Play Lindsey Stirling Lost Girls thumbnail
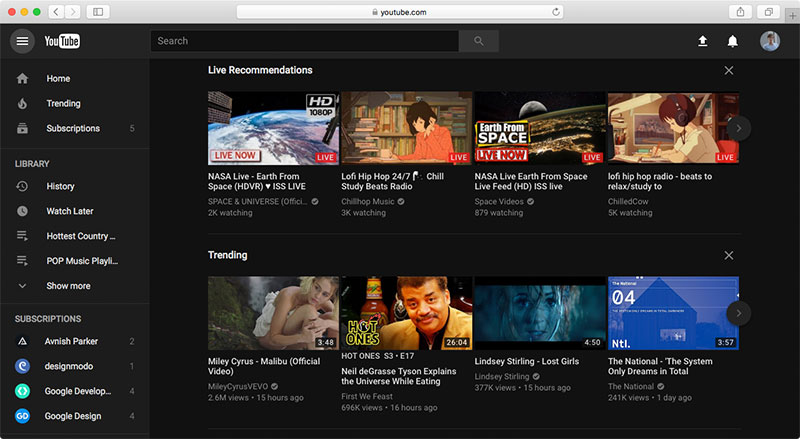 (540, 313)
